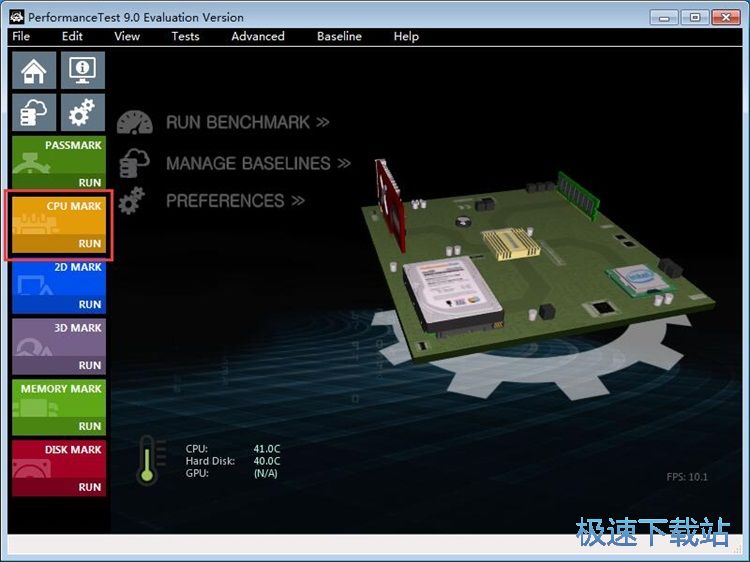750x562 pixels.
Task: Open the System Information monitor icon
Action: tap(83, 70)
